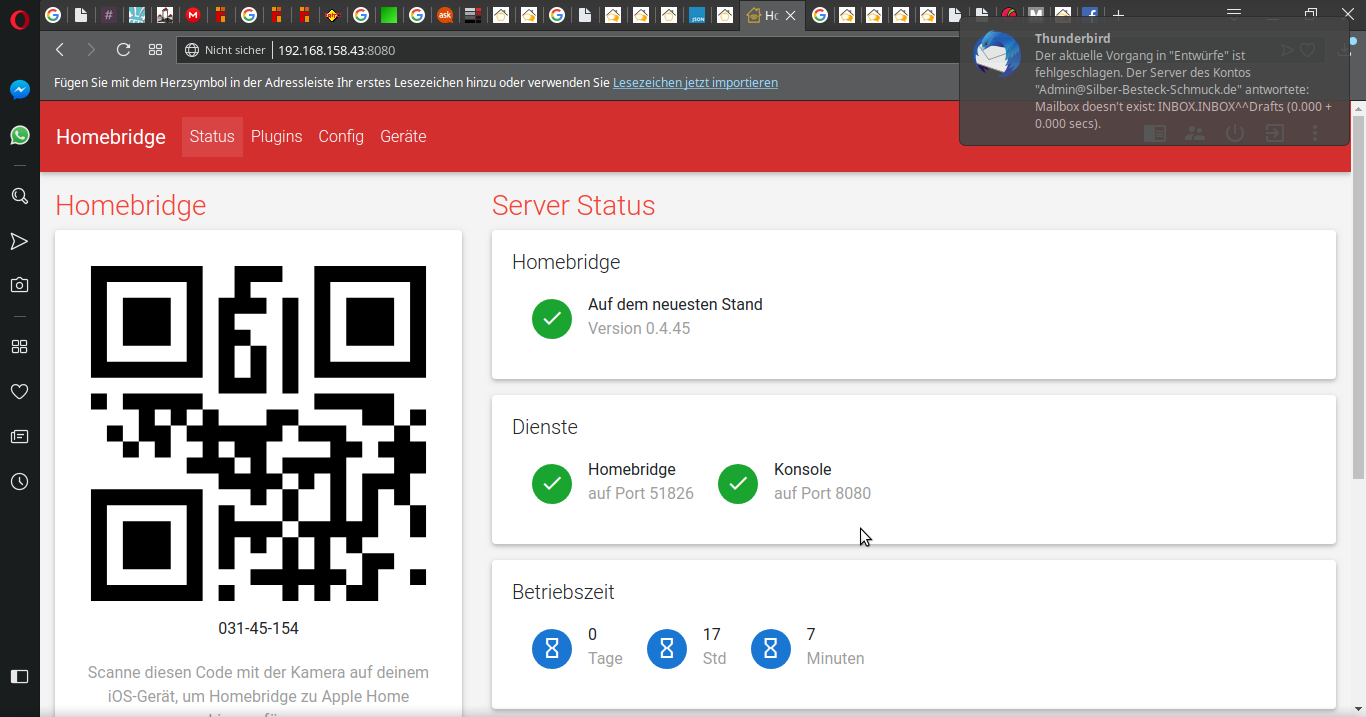Reload the current page
Image resolution: width=1366 pixels, height=717 pixels.
pos(123,50)
